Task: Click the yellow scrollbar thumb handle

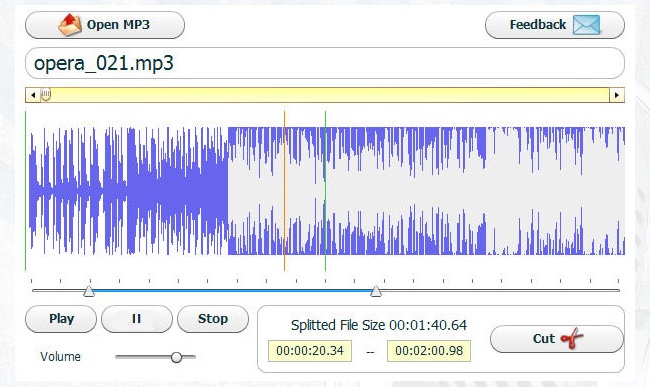Action: 46,95
